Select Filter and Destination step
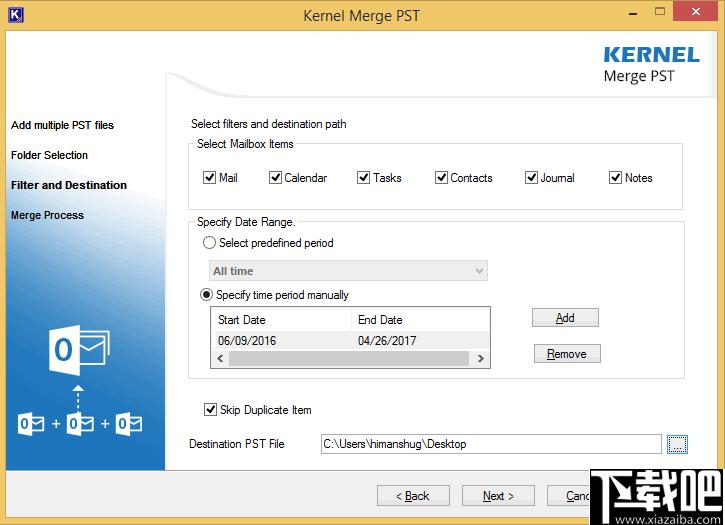The height and width of the screenshot is (525, 725). [69, 185]
